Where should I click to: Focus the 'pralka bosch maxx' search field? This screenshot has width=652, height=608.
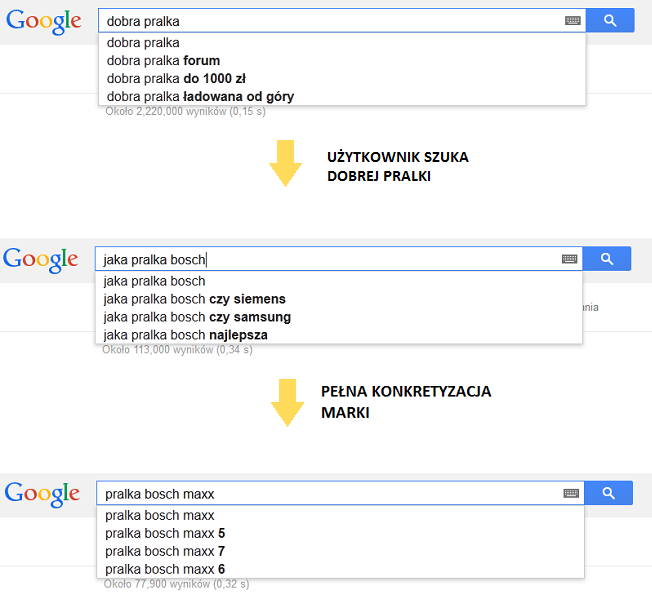pos(330,494)
